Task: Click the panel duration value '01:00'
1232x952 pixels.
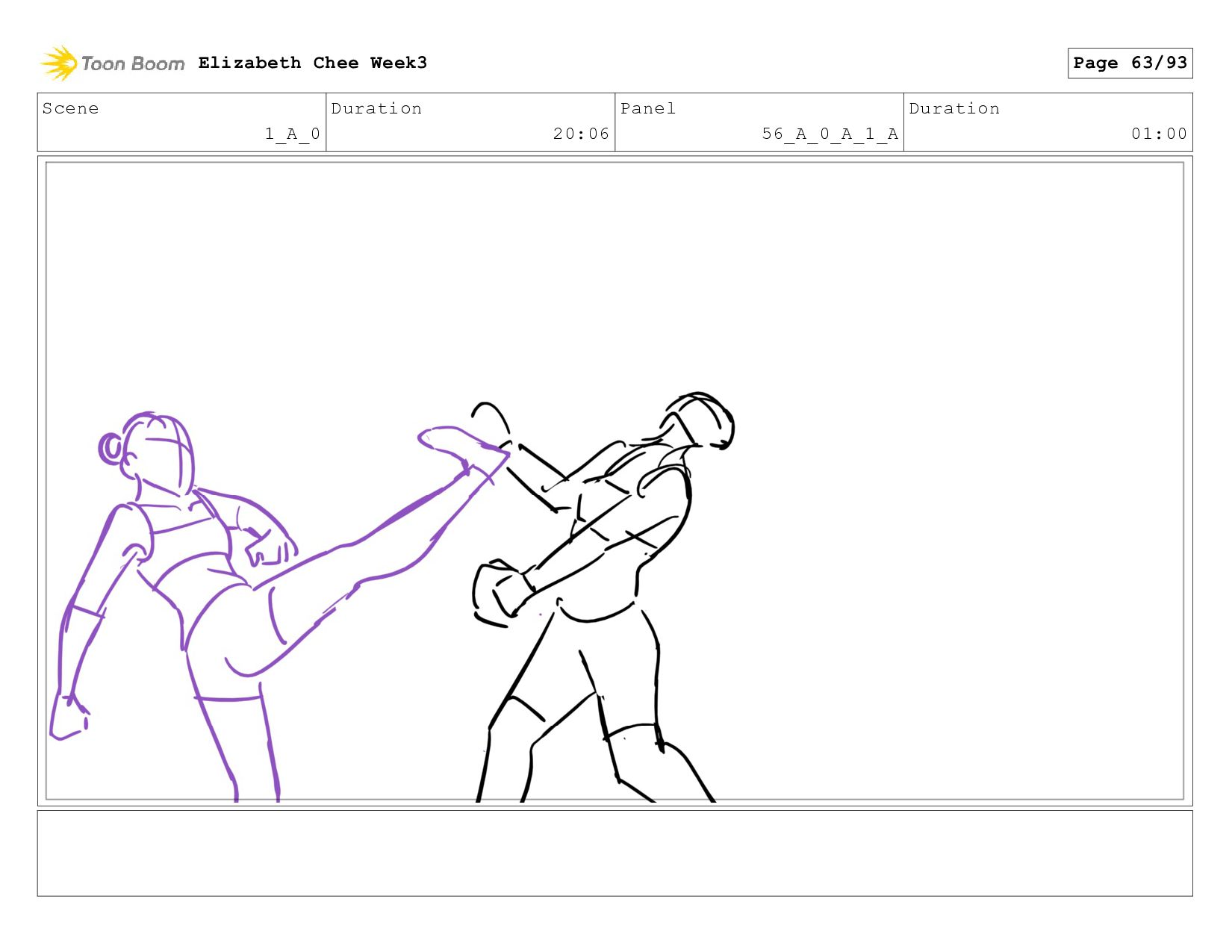Action: click(x=1159, y=134)
